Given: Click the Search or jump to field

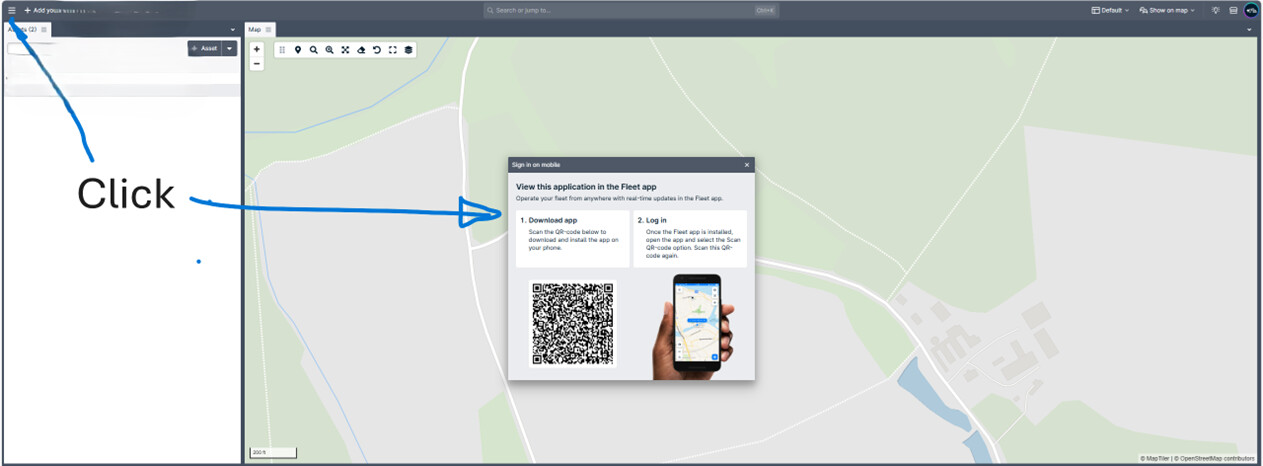Looking at the screenshot, I should (630, 10).
